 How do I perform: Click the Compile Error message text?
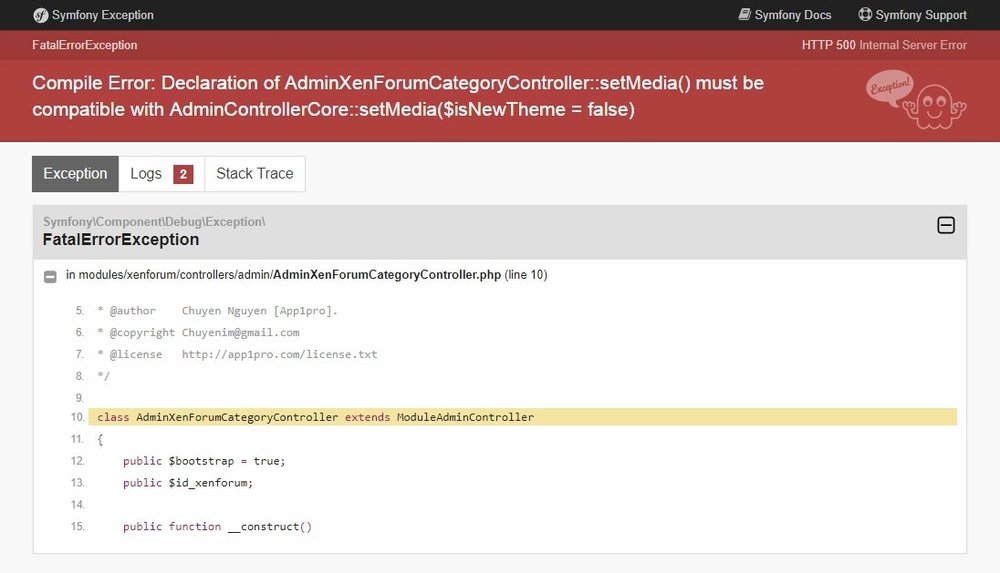(398, 96)
